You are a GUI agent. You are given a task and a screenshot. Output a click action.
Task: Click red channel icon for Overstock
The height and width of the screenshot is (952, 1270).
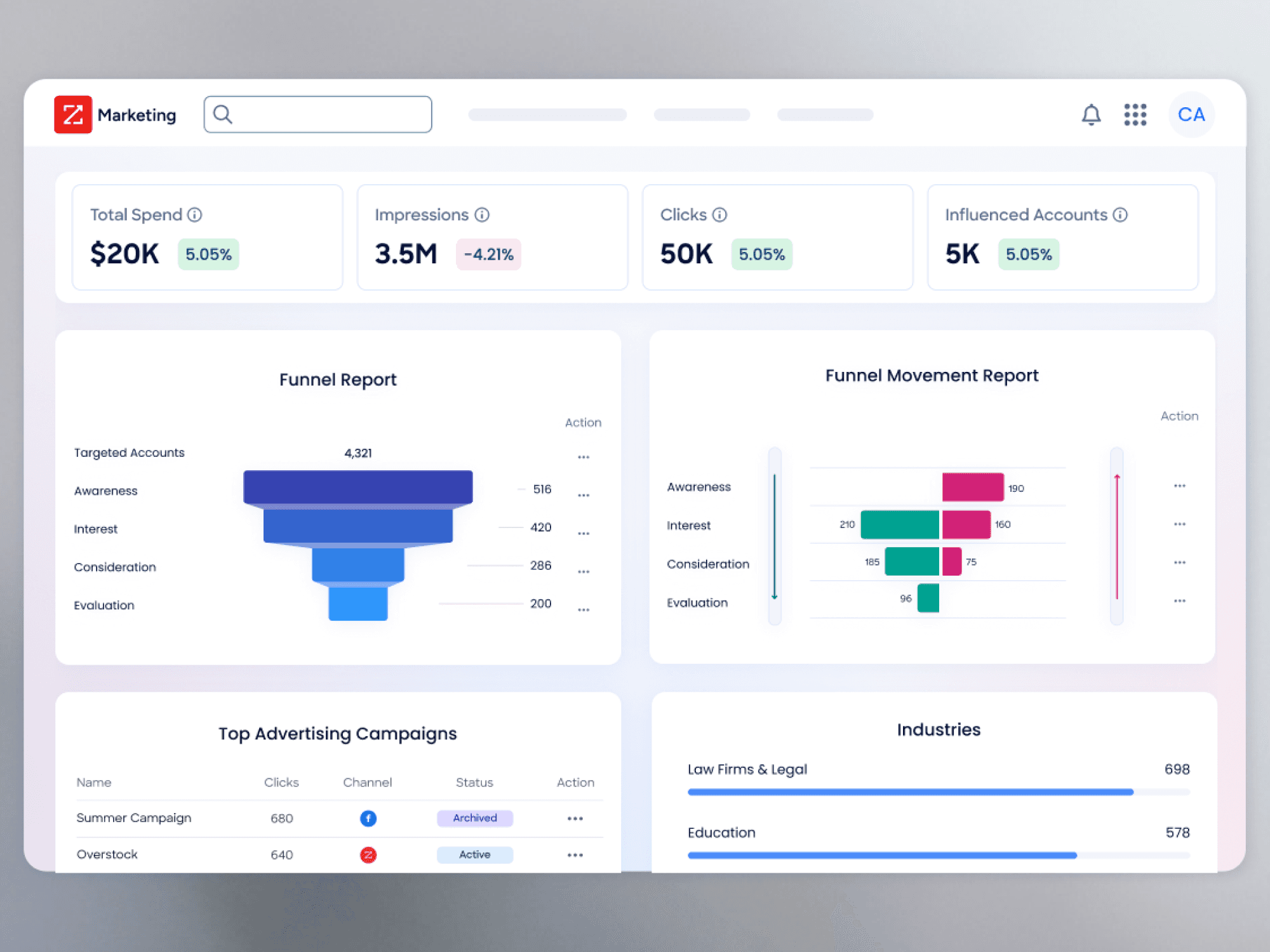pyautogui.click(x=368, y=855)
